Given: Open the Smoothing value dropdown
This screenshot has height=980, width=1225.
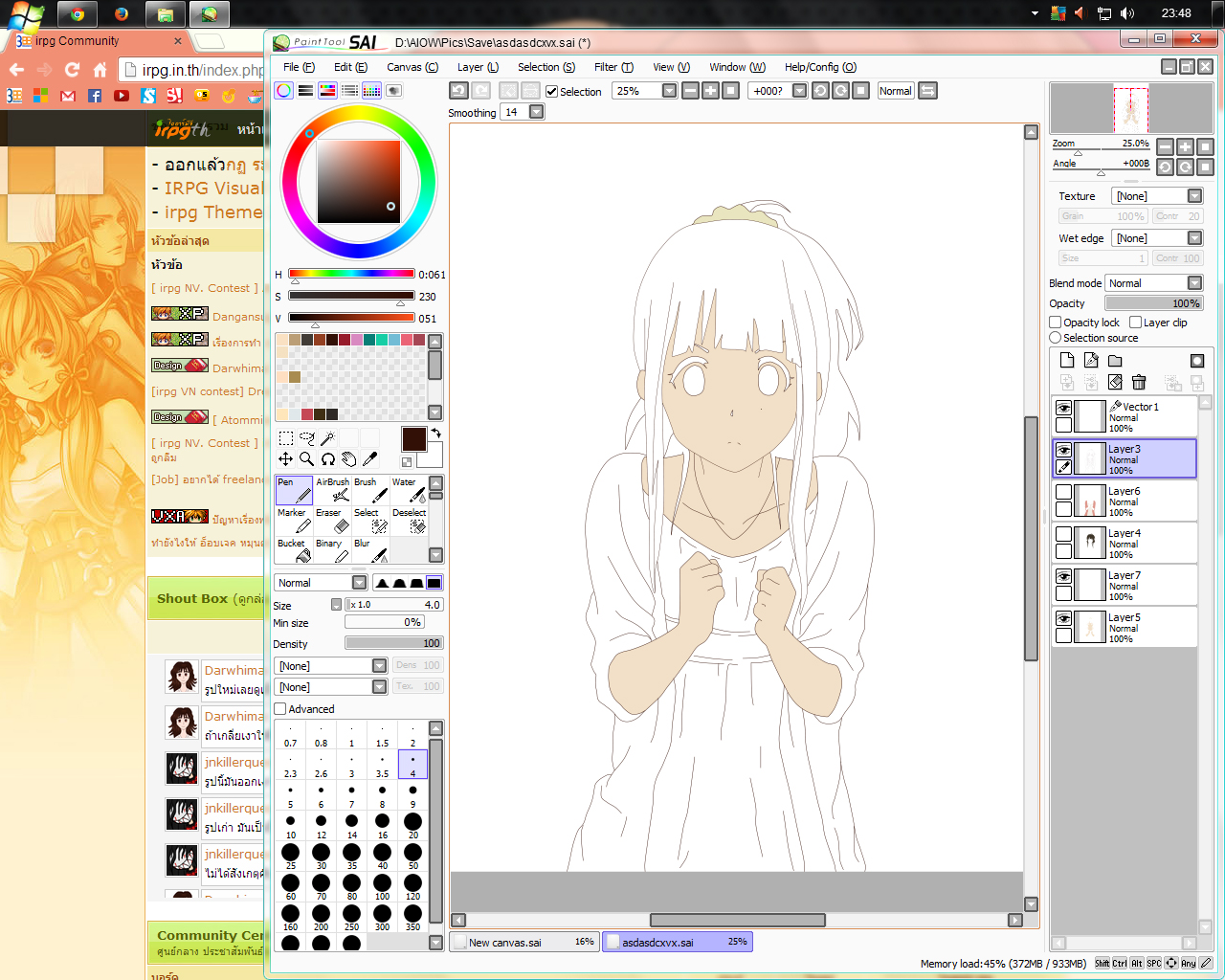Looking at the screenshot, I should [536, 112].
